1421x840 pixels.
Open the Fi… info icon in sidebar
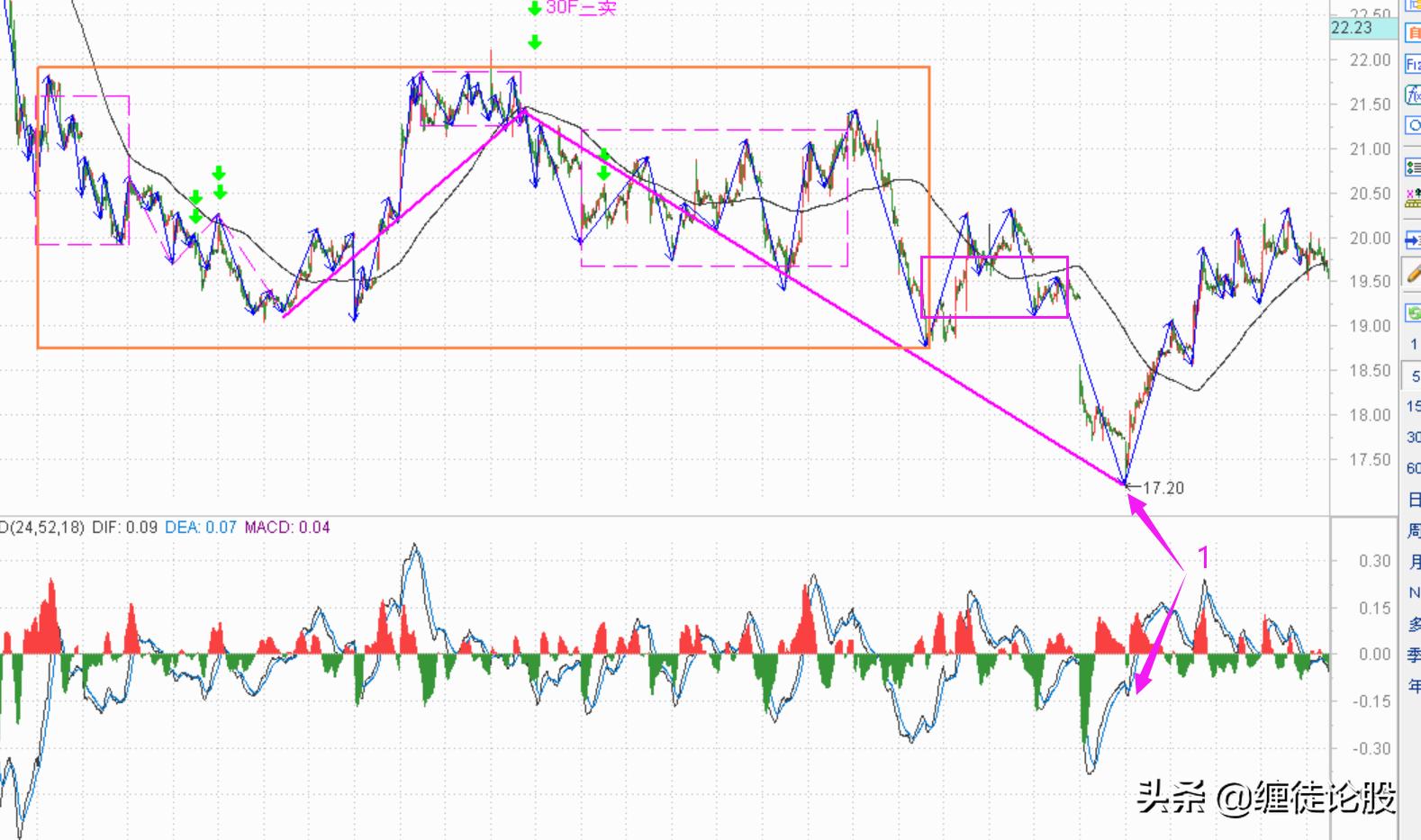pos(1413,64)
